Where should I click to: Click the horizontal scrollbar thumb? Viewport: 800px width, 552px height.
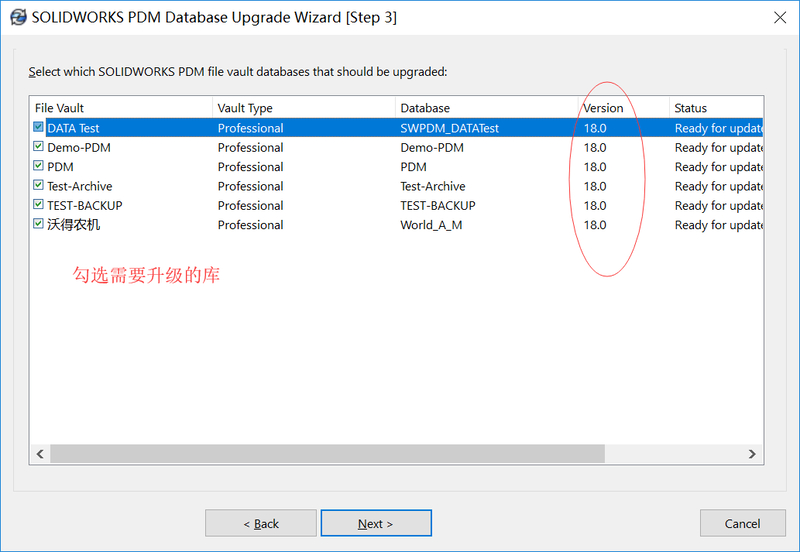(x=328, y=454)
